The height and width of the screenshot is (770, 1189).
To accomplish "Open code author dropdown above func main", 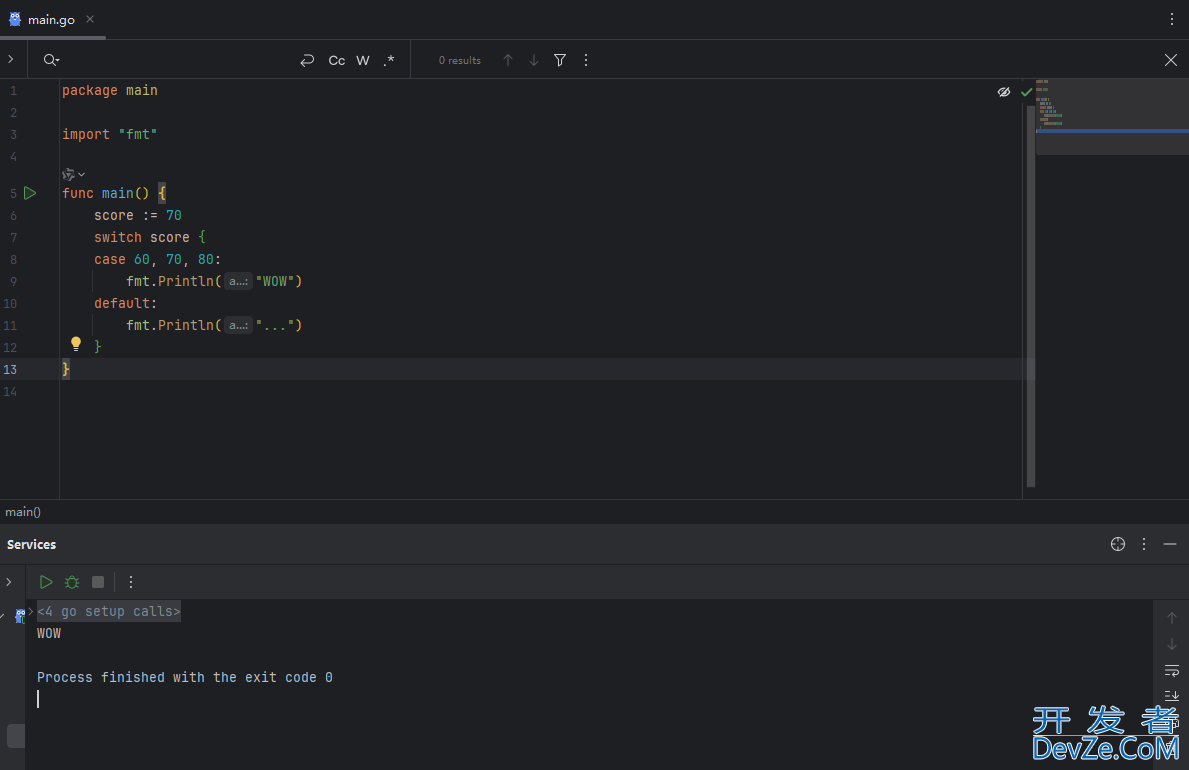I will [x=74, y=174].
